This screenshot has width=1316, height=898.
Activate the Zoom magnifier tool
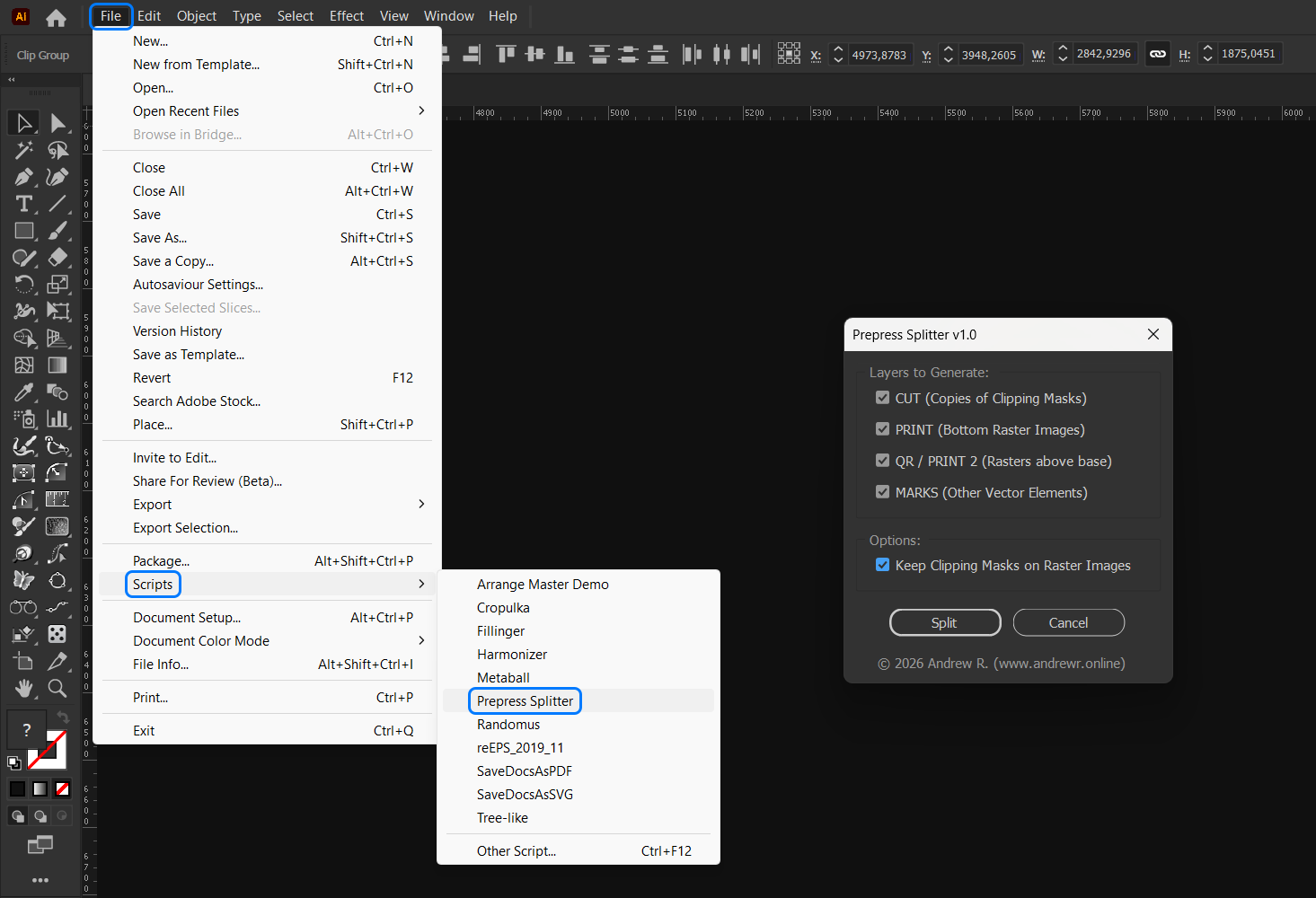click(x=57, y=689)
